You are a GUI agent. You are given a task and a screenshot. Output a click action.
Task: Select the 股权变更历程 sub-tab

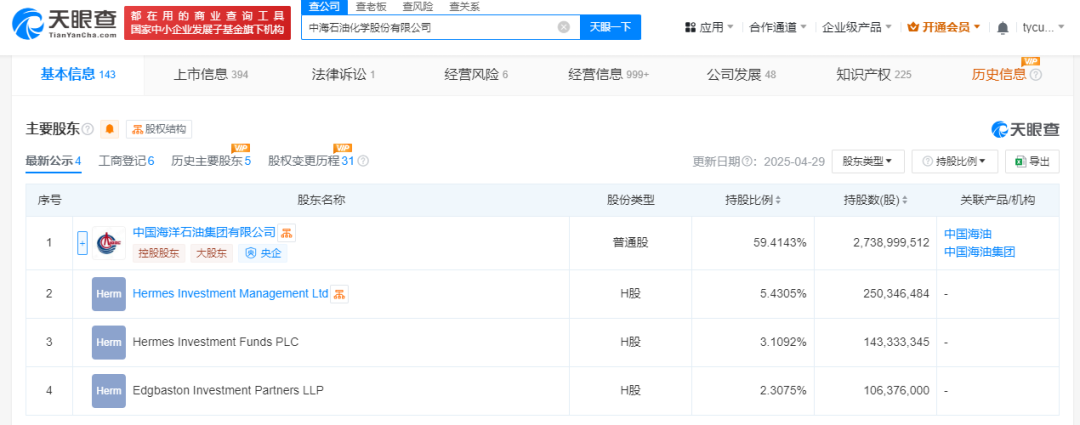point(310,161)
